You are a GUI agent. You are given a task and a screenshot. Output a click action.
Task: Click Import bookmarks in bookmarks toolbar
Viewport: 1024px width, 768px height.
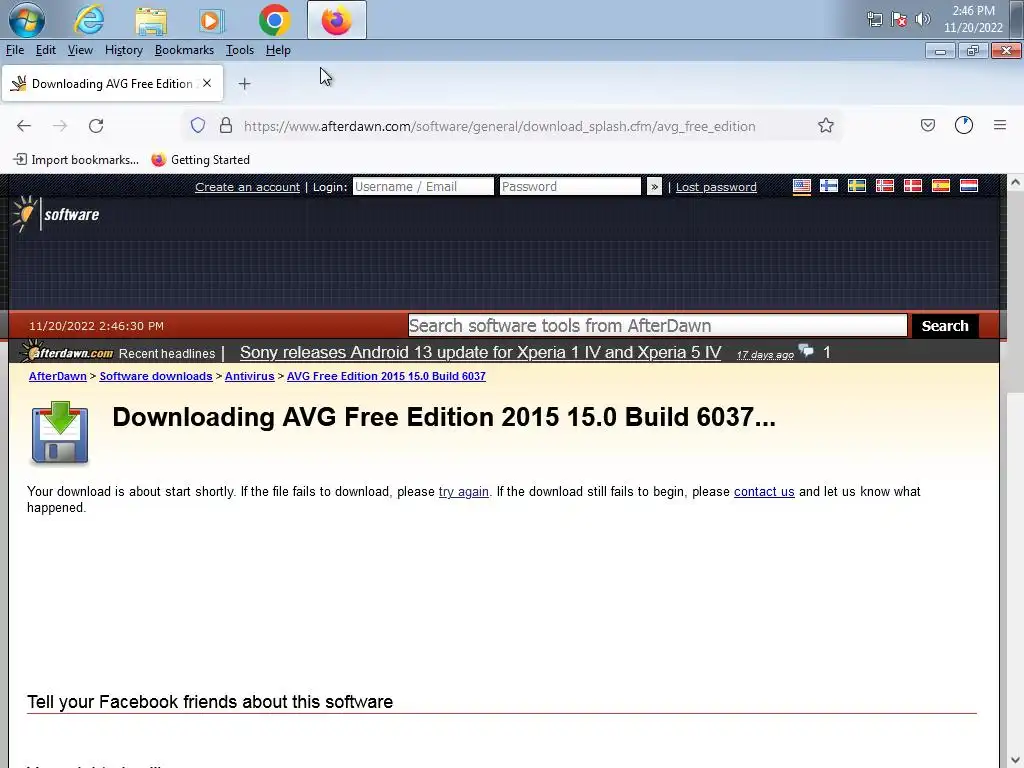77,159
